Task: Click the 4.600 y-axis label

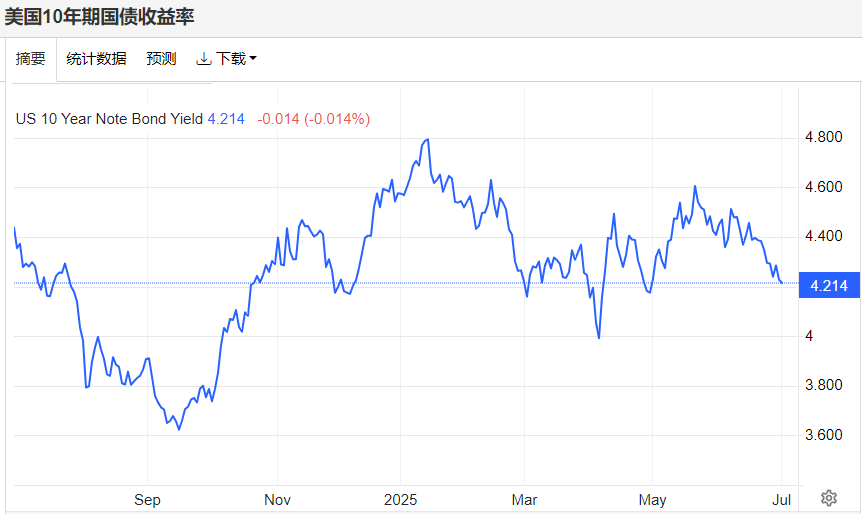Action: (x=824, y=187)
